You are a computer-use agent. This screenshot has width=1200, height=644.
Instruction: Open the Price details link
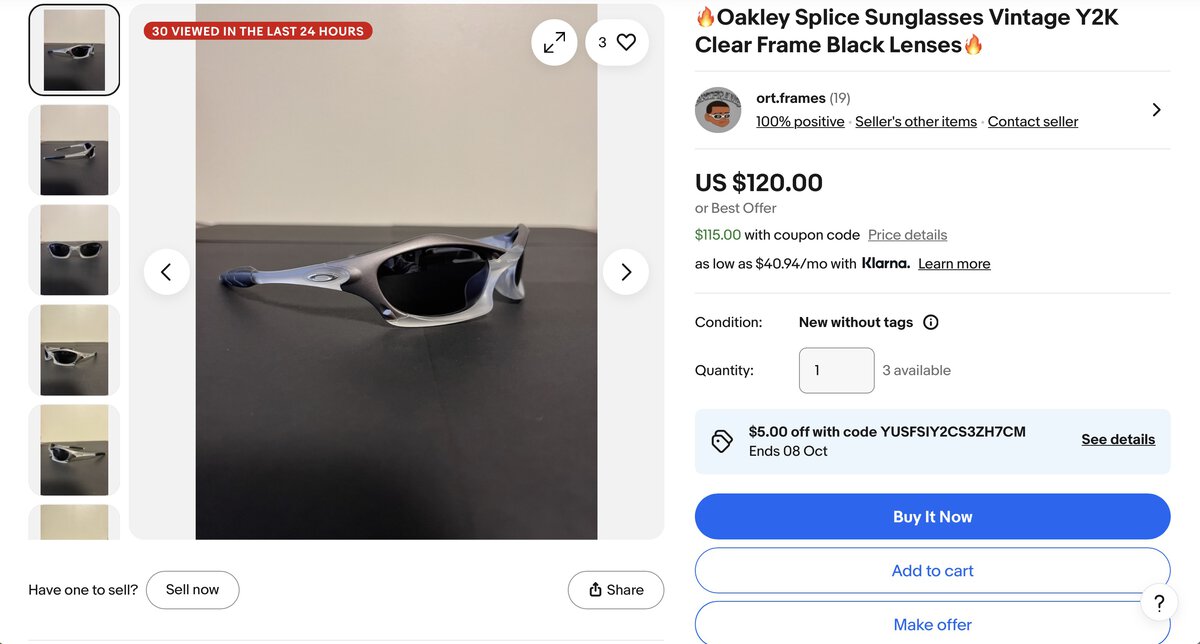[x=907, y=235]
